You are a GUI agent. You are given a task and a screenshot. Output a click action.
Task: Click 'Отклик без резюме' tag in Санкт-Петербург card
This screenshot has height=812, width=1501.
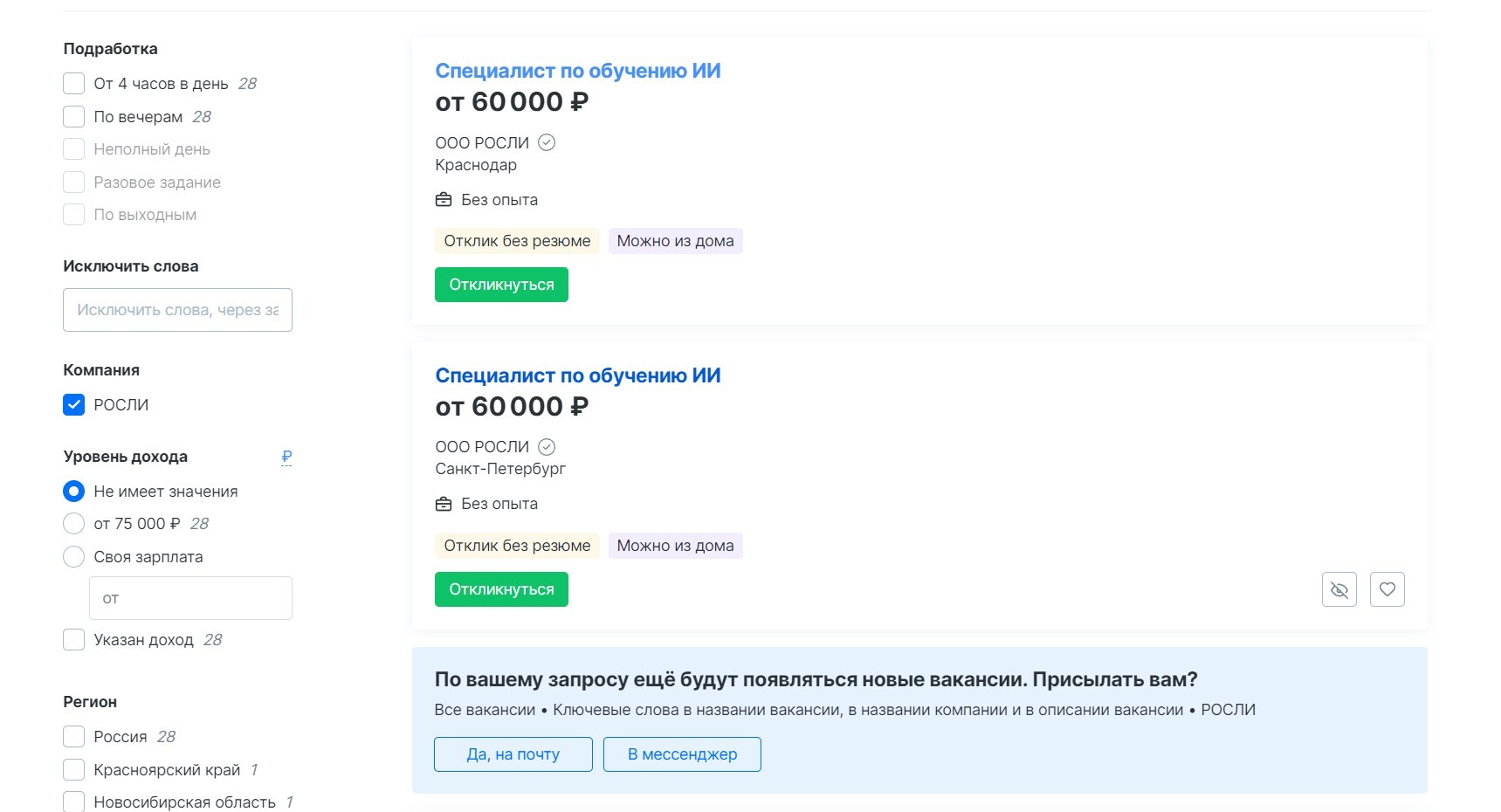[517, 546]
